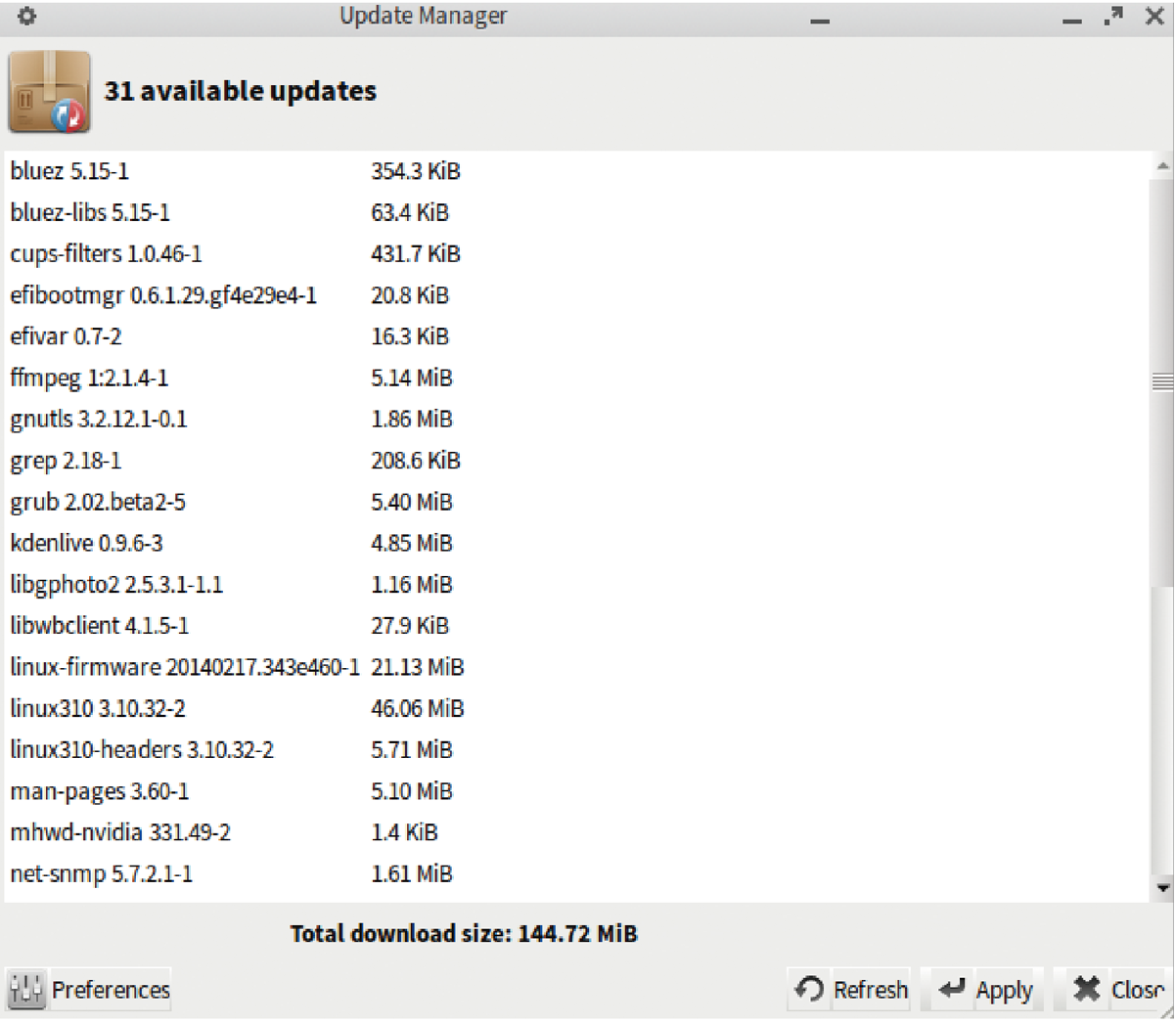The width and height of the screenshot is (1176, 1024).
Task: Click the 31 available updates heading
Action: tap(241, 91)
